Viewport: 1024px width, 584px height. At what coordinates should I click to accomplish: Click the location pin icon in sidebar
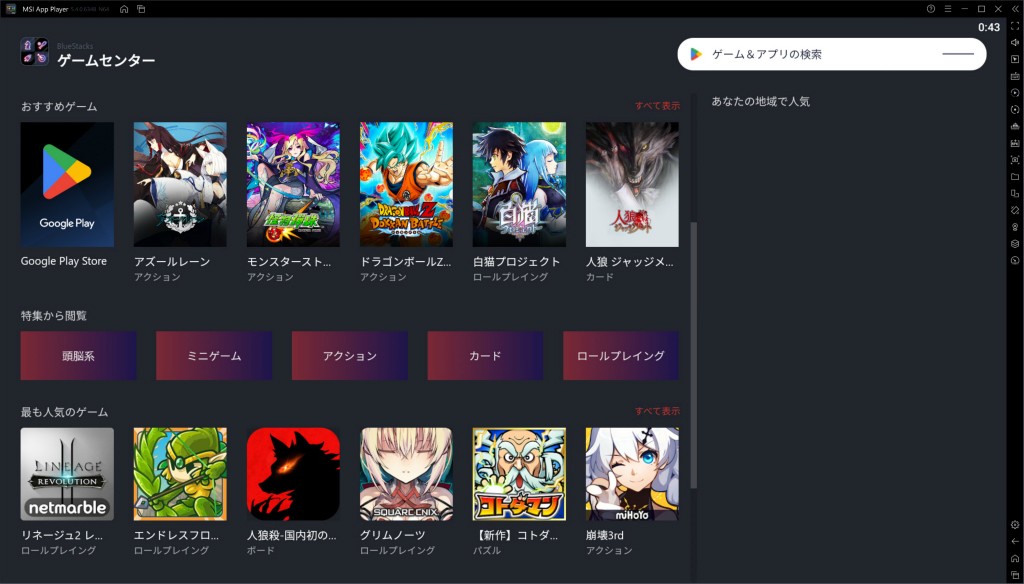1015,227
